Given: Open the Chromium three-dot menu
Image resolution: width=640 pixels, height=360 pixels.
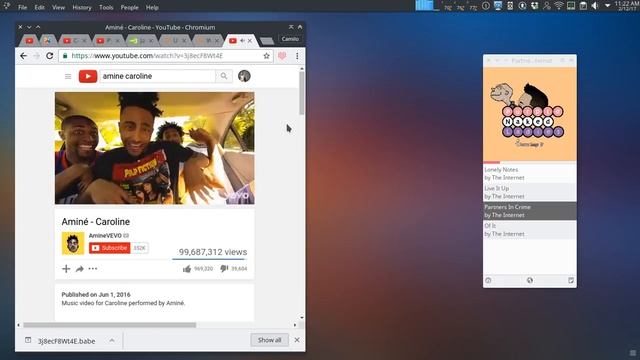Looking at the screenshot, I should tap(297, 56).
